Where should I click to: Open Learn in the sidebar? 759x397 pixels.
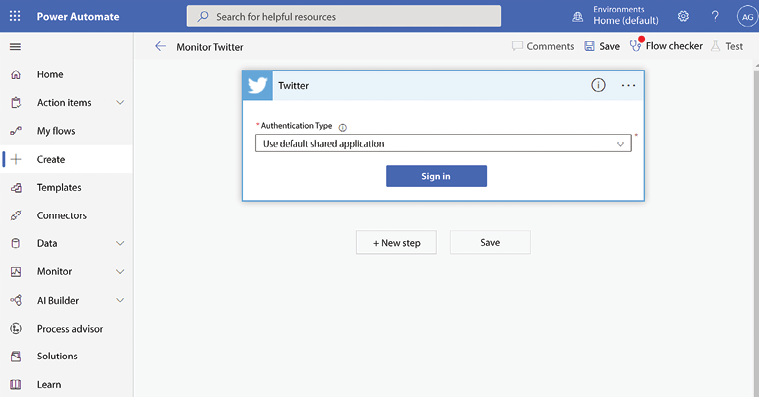point(49,384)
